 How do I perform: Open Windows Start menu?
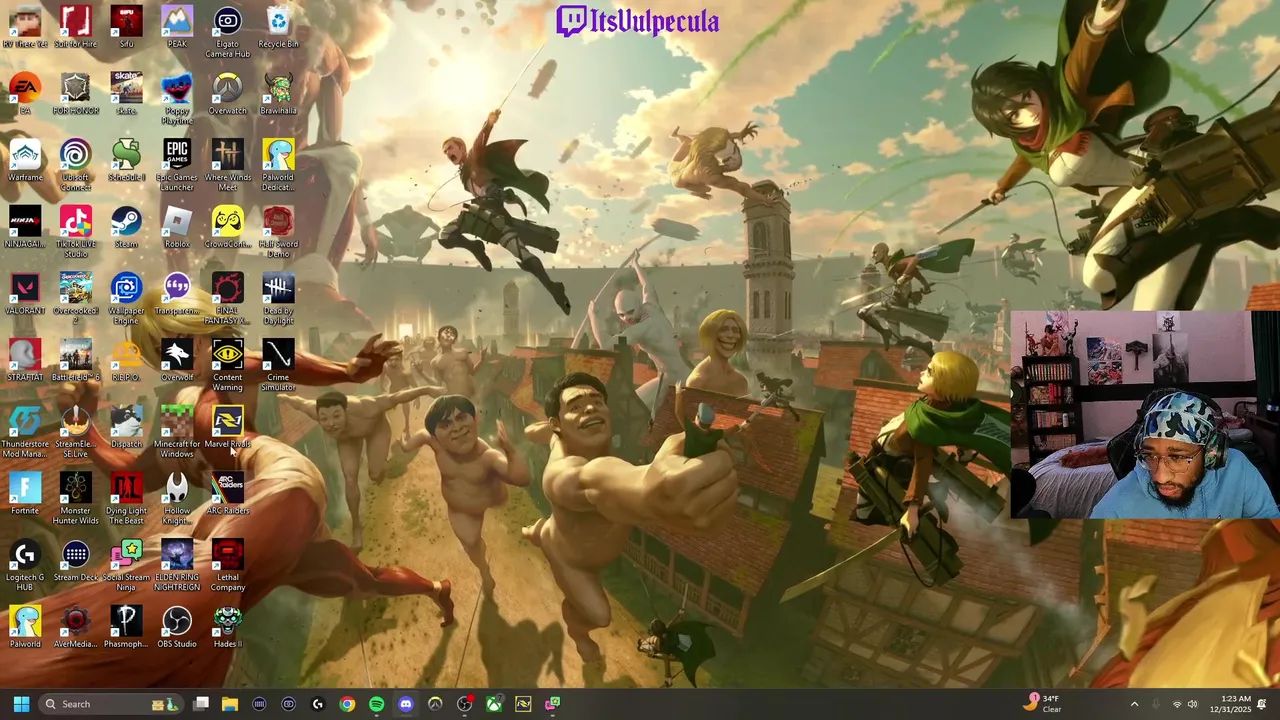pyautogui.click(x=21, y=704)
